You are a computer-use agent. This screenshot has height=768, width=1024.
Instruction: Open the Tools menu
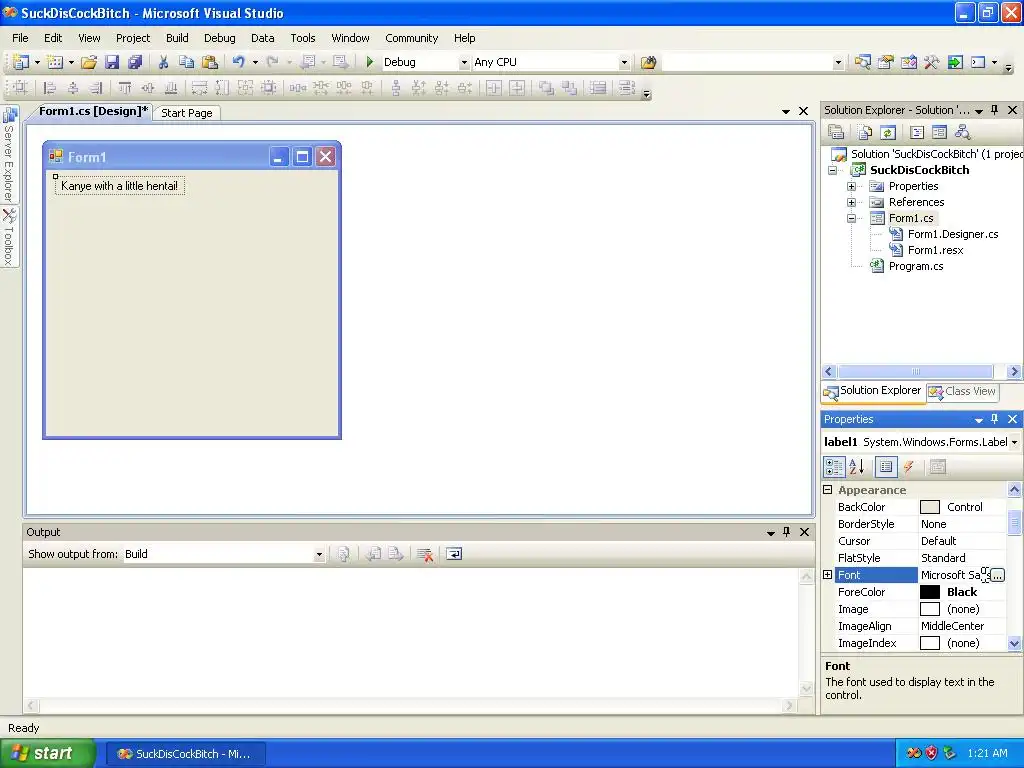pyautogui.click(x=302, y=38)
